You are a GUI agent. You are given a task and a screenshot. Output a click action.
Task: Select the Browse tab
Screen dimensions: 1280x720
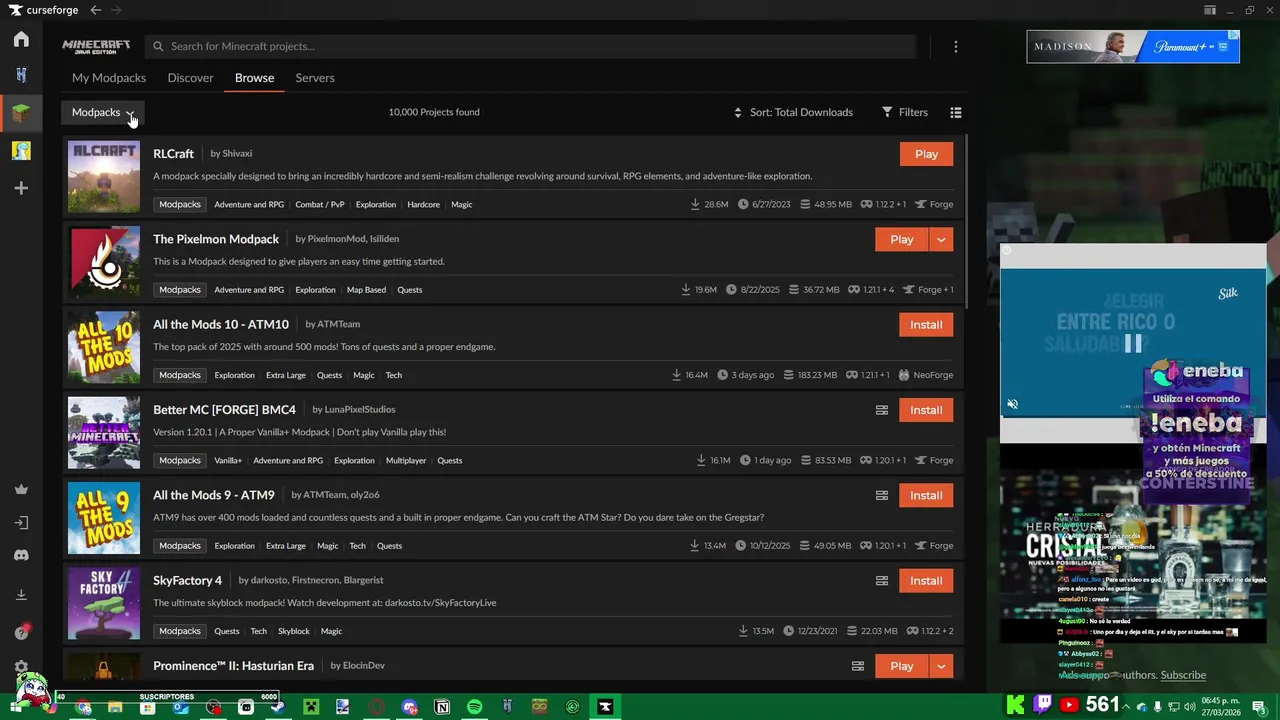coord(254,78)
